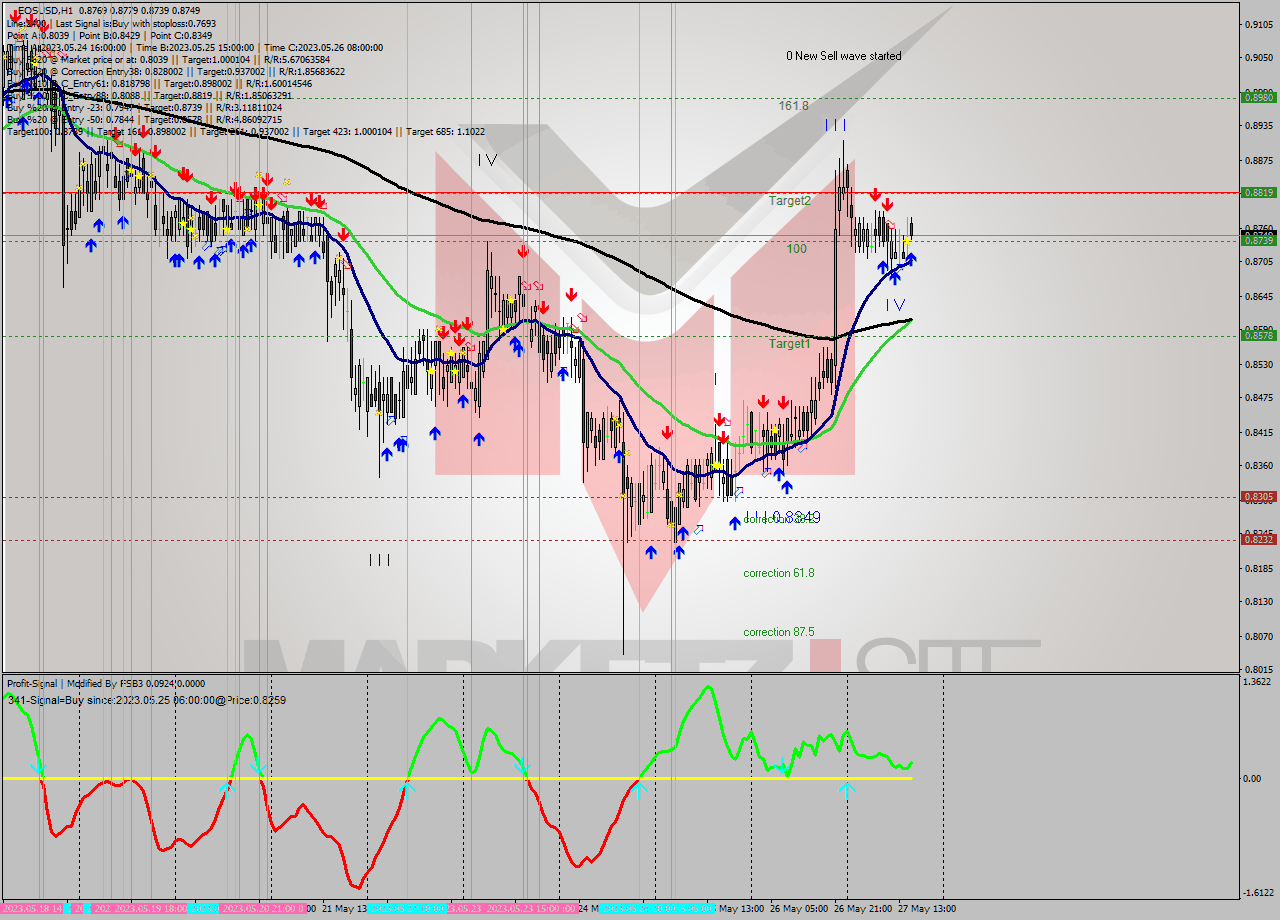This screenshot has width=1280, height=920.
Task: Click the -1.6122 indicator scale value
Action: tap(1256, 893)
